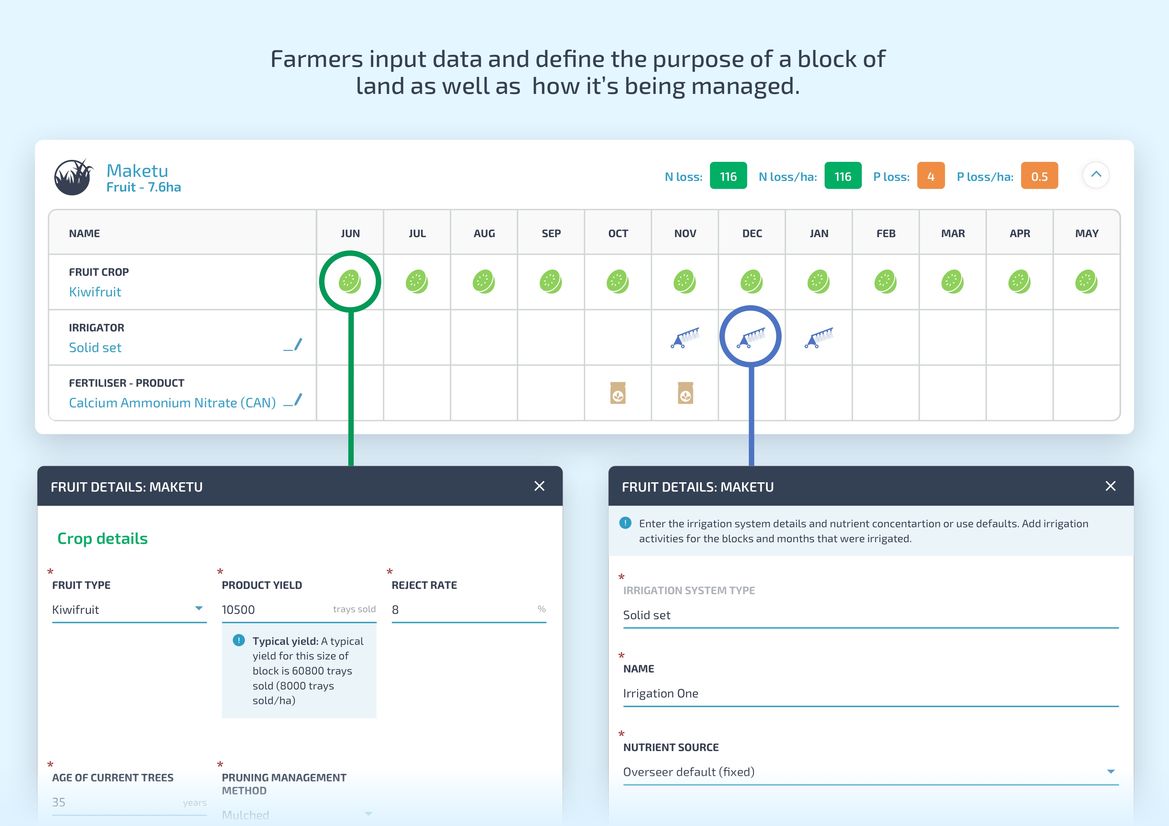The height and width of the screenshot is (826, 1169).
Task: Close the irrigation Fruit Details dialog
Action: (1110, 486)
